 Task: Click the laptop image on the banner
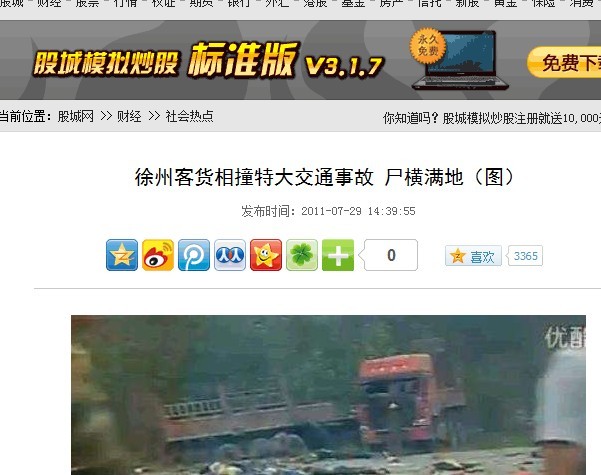460,60
